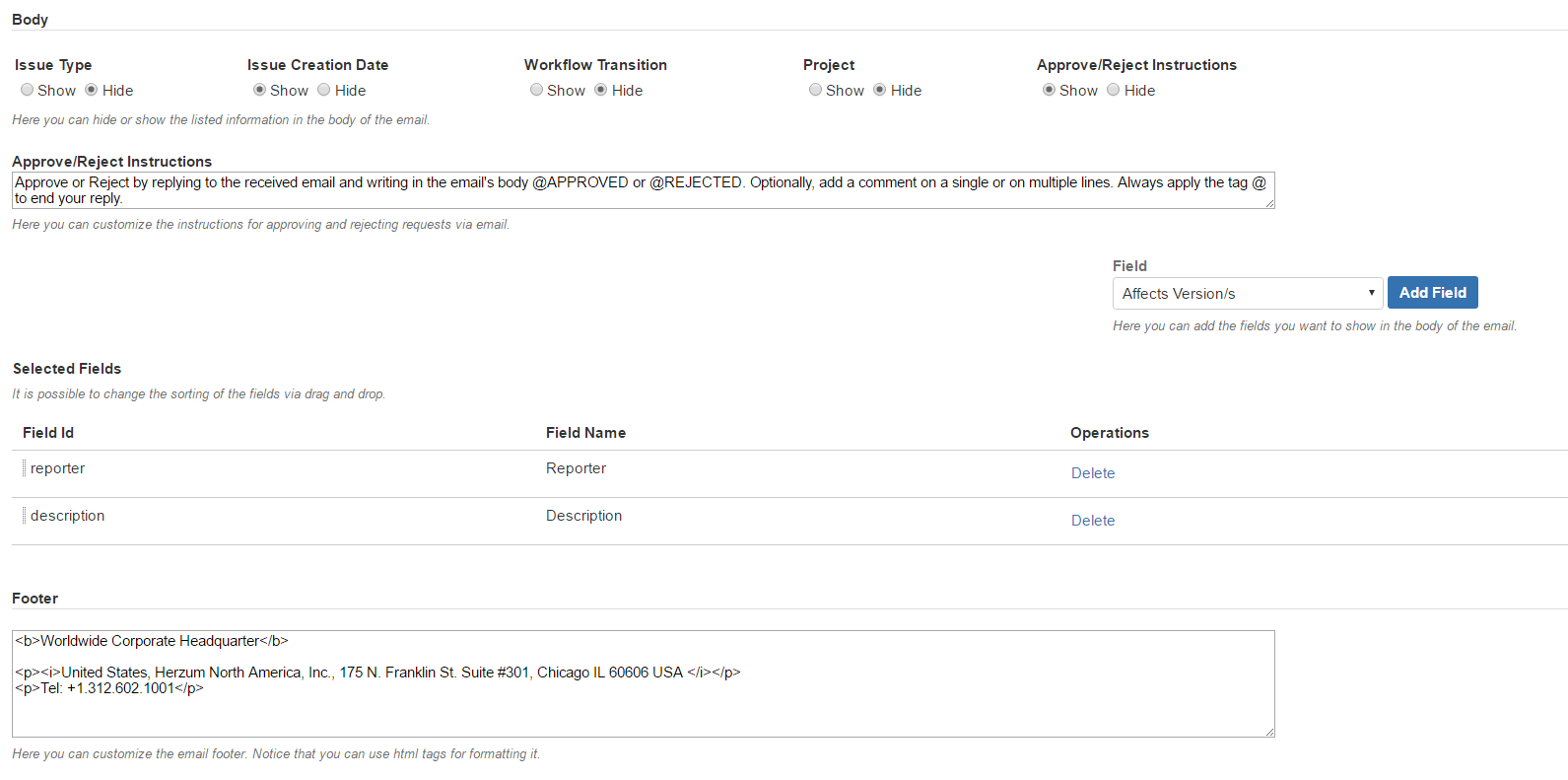1568x780 pixels.
Task: Select Show for Issue Creation Date
Action: pos(260,90)
